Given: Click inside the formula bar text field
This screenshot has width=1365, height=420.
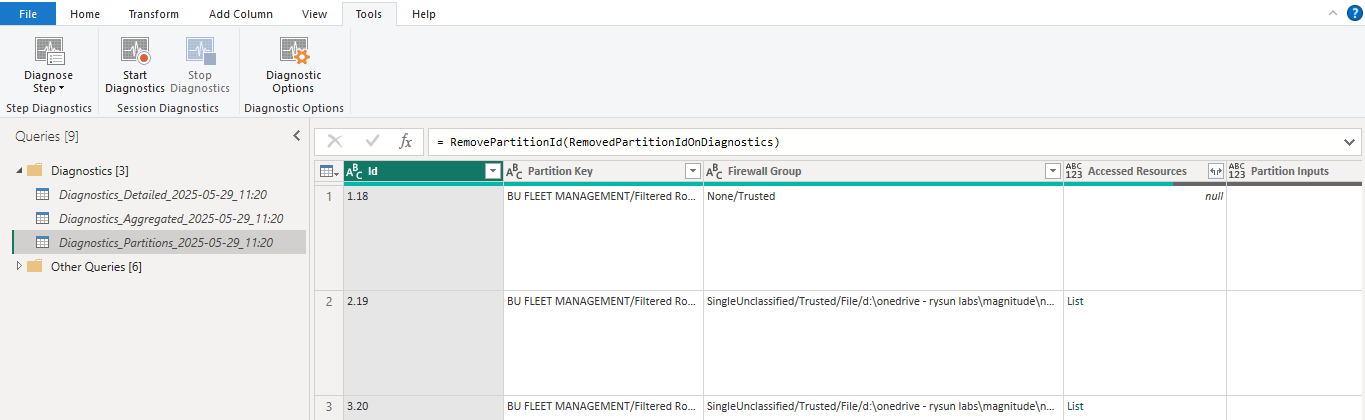Looking at the screenshot, I should pos(880,142).
